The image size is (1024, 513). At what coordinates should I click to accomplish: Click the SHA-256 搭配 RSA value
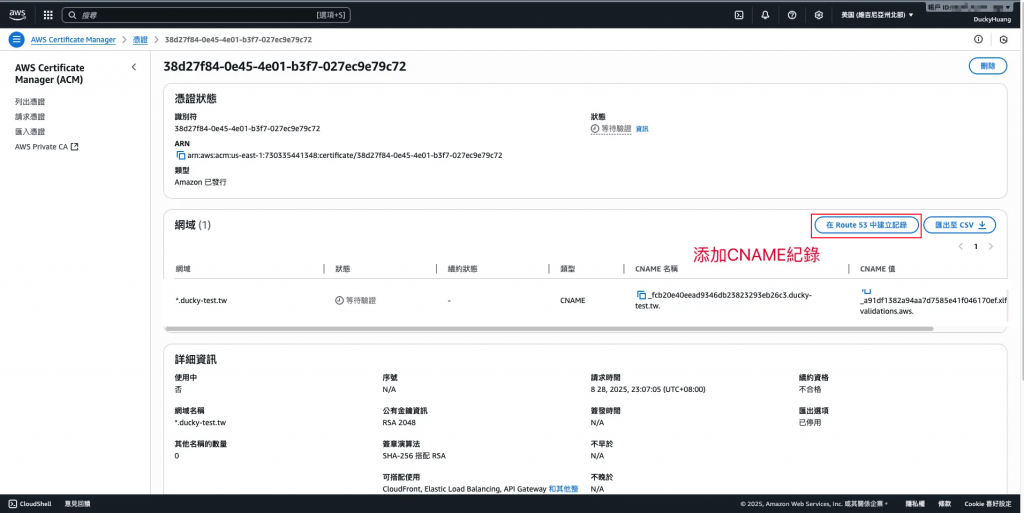414,456
